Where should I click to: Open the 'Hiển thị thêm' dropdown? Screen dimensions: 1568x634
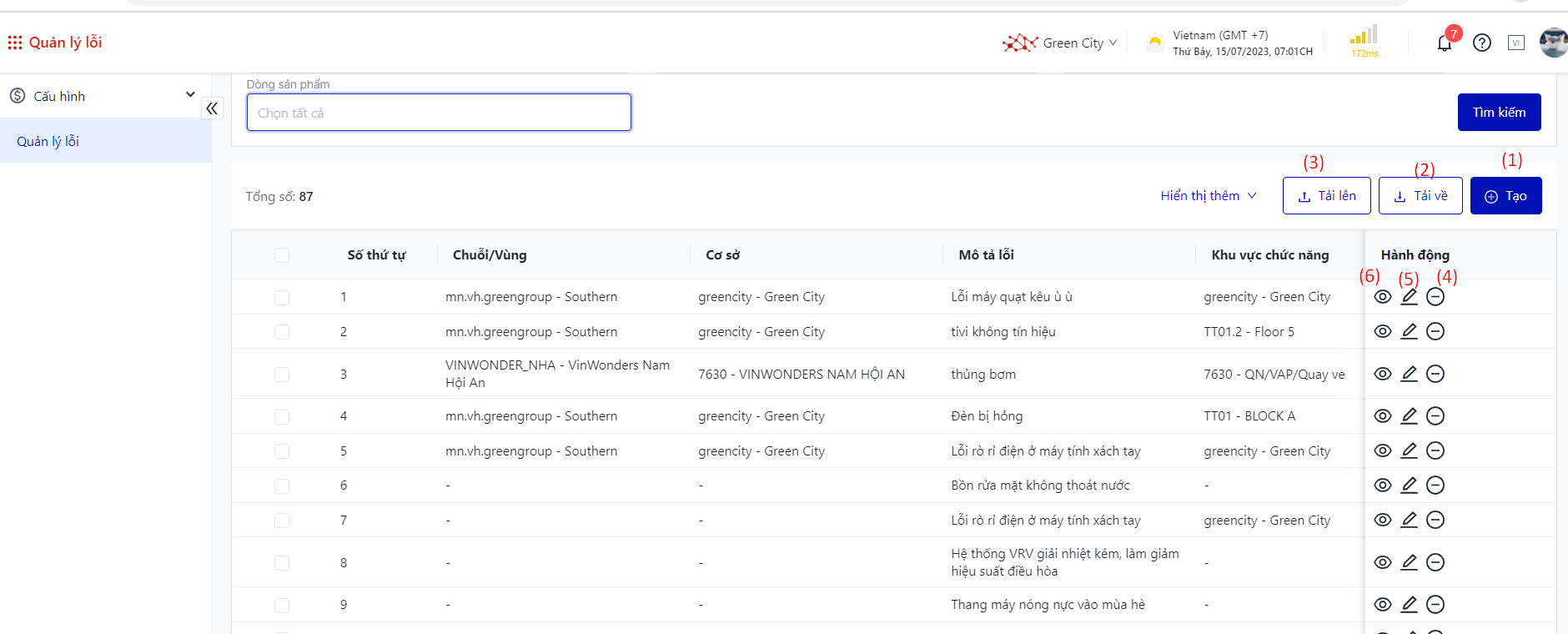point(1208,195)
